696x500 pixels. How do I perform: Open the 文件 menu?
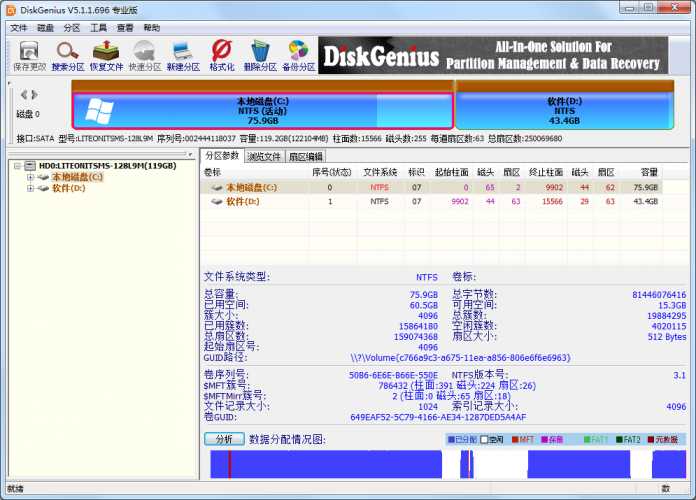point(19,28)
